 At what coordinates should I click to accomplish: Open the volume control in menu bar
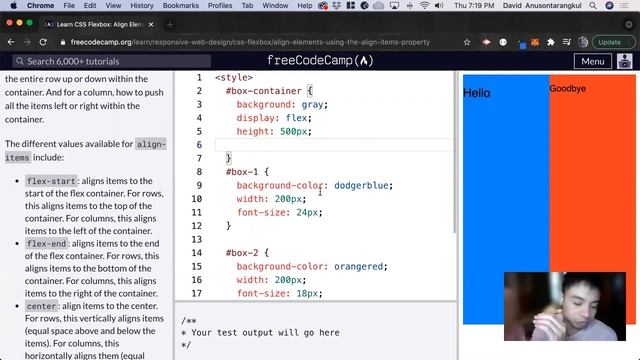pyautogui.click(x=439, y=5)
